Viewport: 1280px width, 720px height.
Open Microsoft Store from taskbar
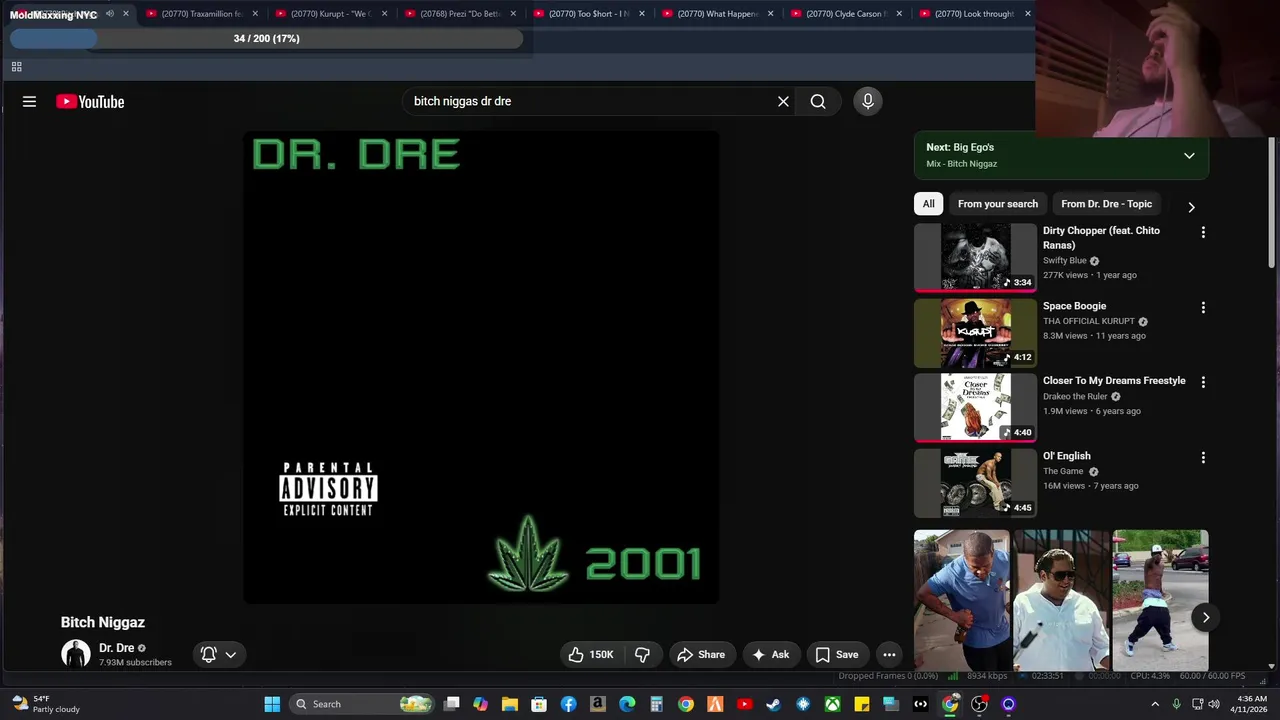(x=539, y=704)
